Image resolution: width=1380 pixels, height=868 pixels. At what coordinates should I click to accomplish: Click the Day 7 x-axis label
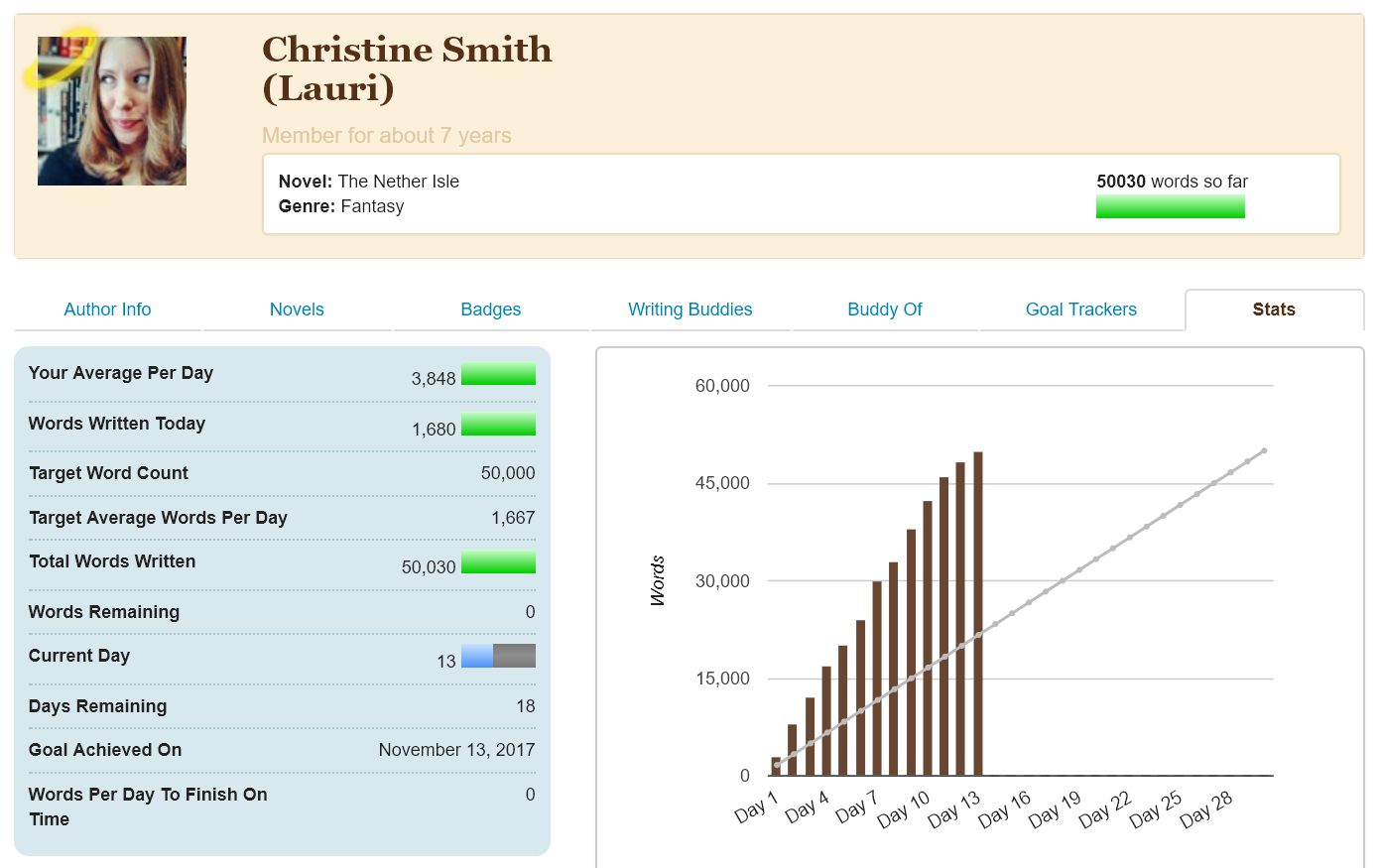[856, 806]
